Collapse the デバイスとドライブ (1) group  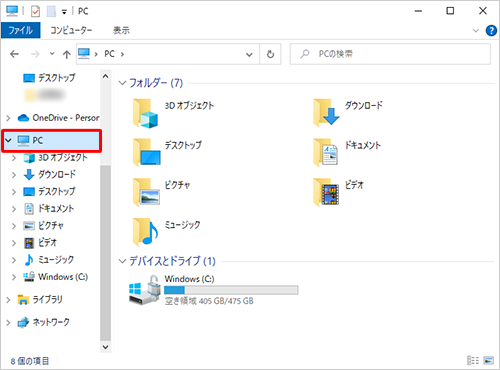[122, 261]
